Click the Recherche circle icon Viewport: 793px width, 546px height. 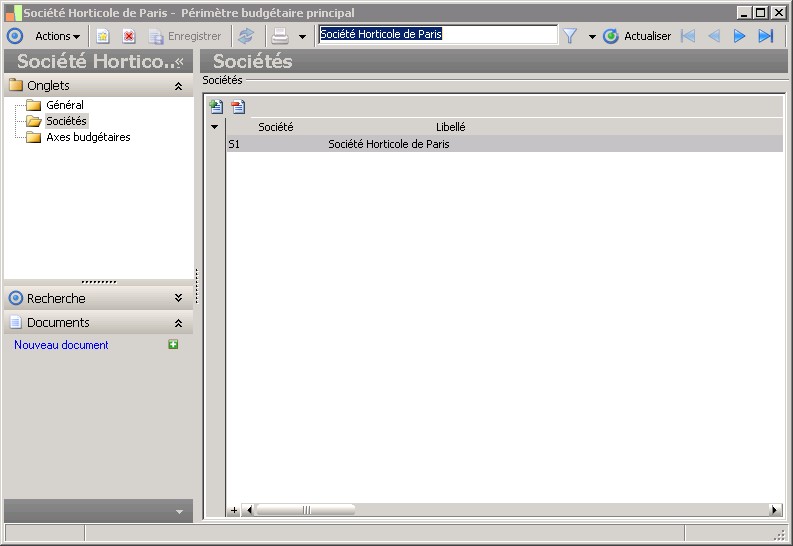tap(16, 298)
